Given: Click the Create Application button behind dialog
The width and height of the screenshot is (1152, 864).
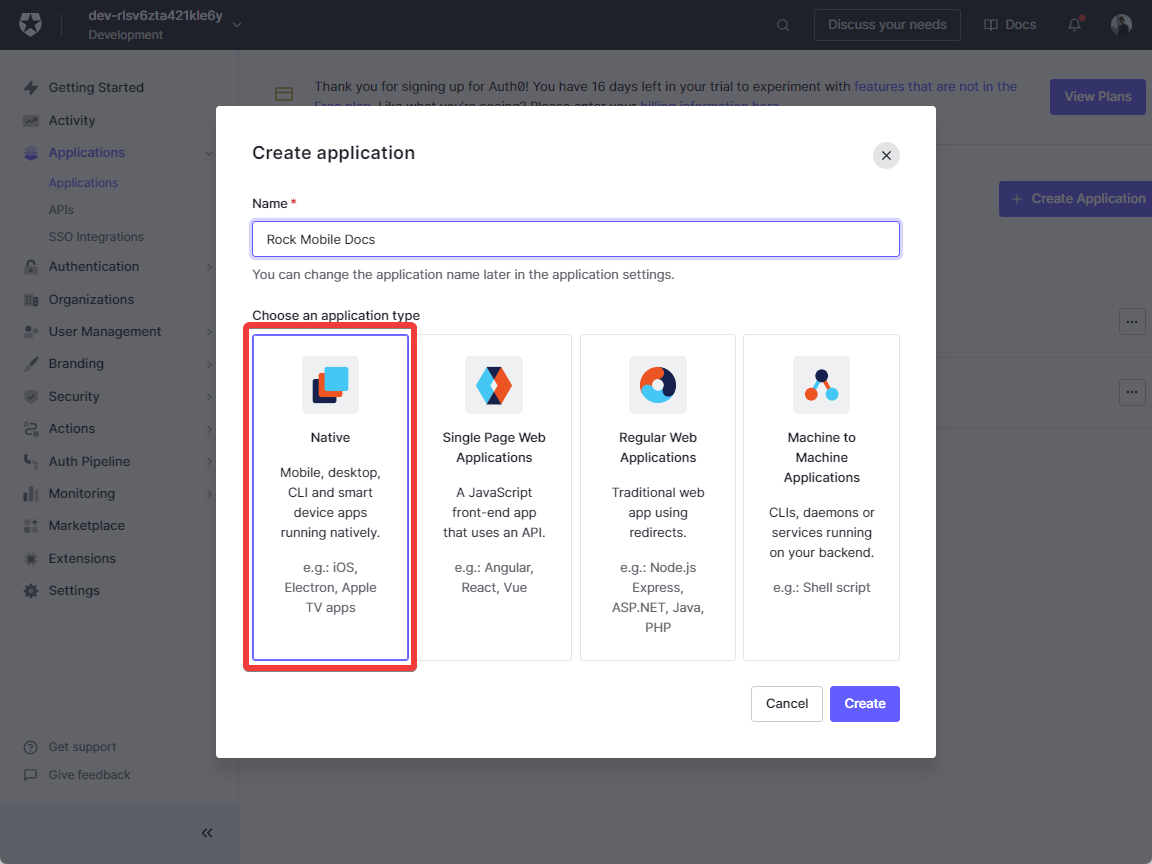Looking at the screenshot, I should tap(1076, 199).
